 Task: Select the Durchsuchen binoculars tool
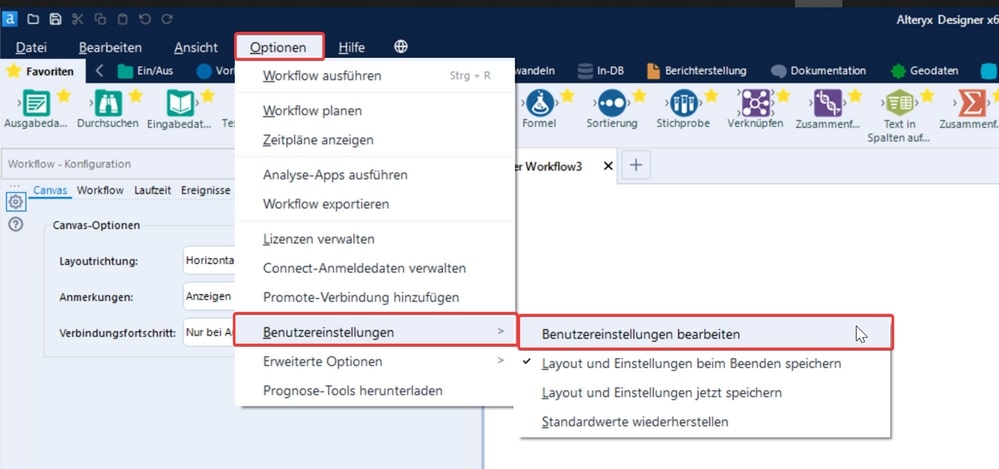pyautogui.click(x=107, y=103)
